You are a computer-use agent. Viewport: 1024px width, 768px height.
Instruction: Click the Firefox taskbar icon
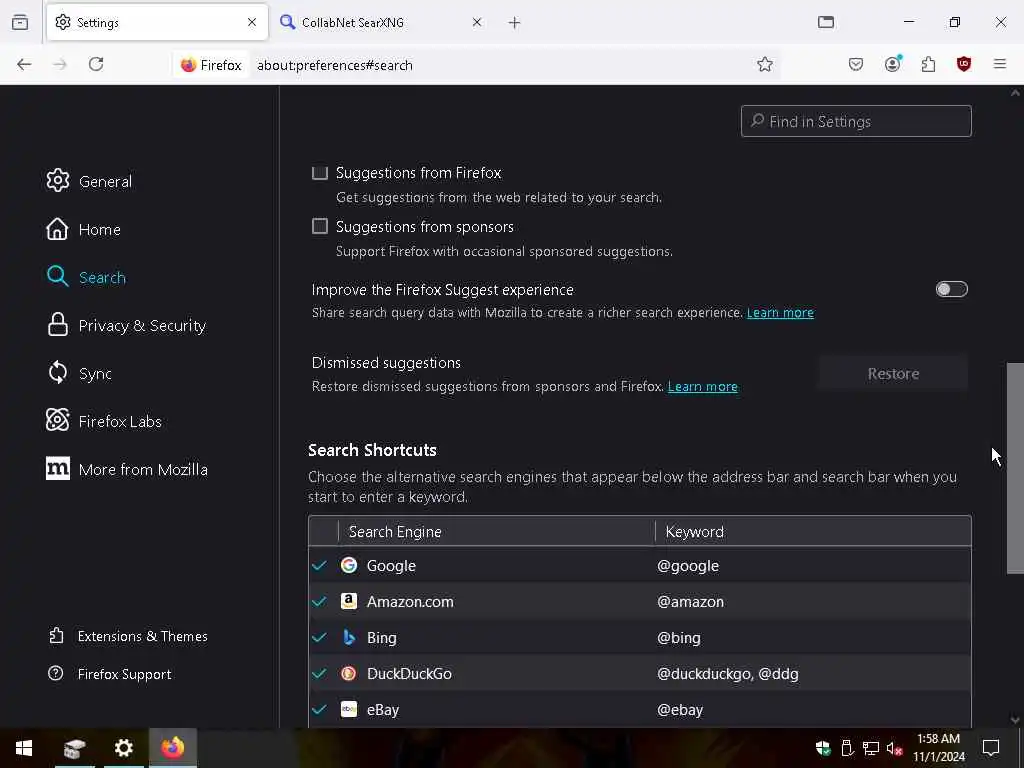[x=172, y=748]
